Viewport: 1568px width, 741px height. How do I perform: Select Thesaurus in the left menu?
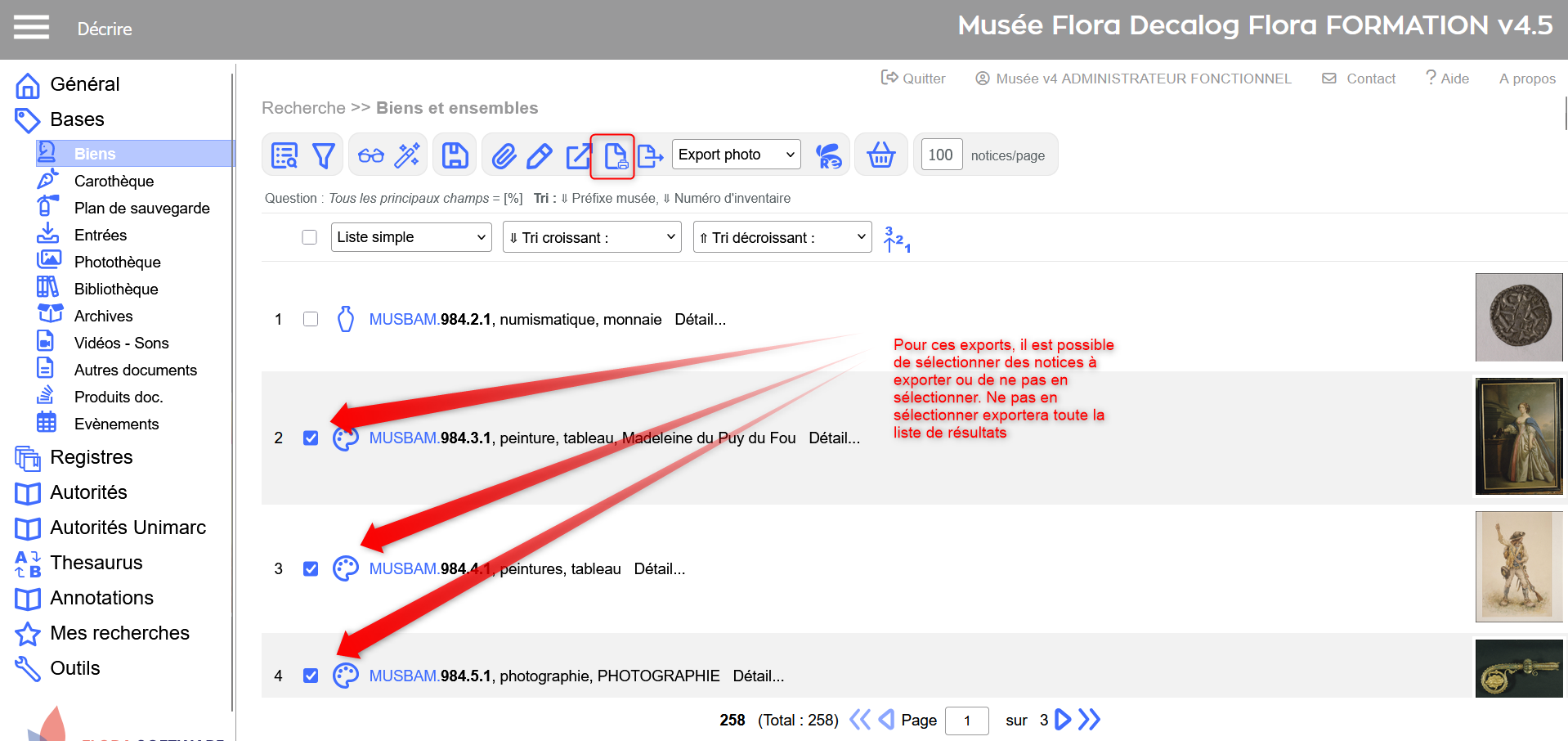pos(96,563)
